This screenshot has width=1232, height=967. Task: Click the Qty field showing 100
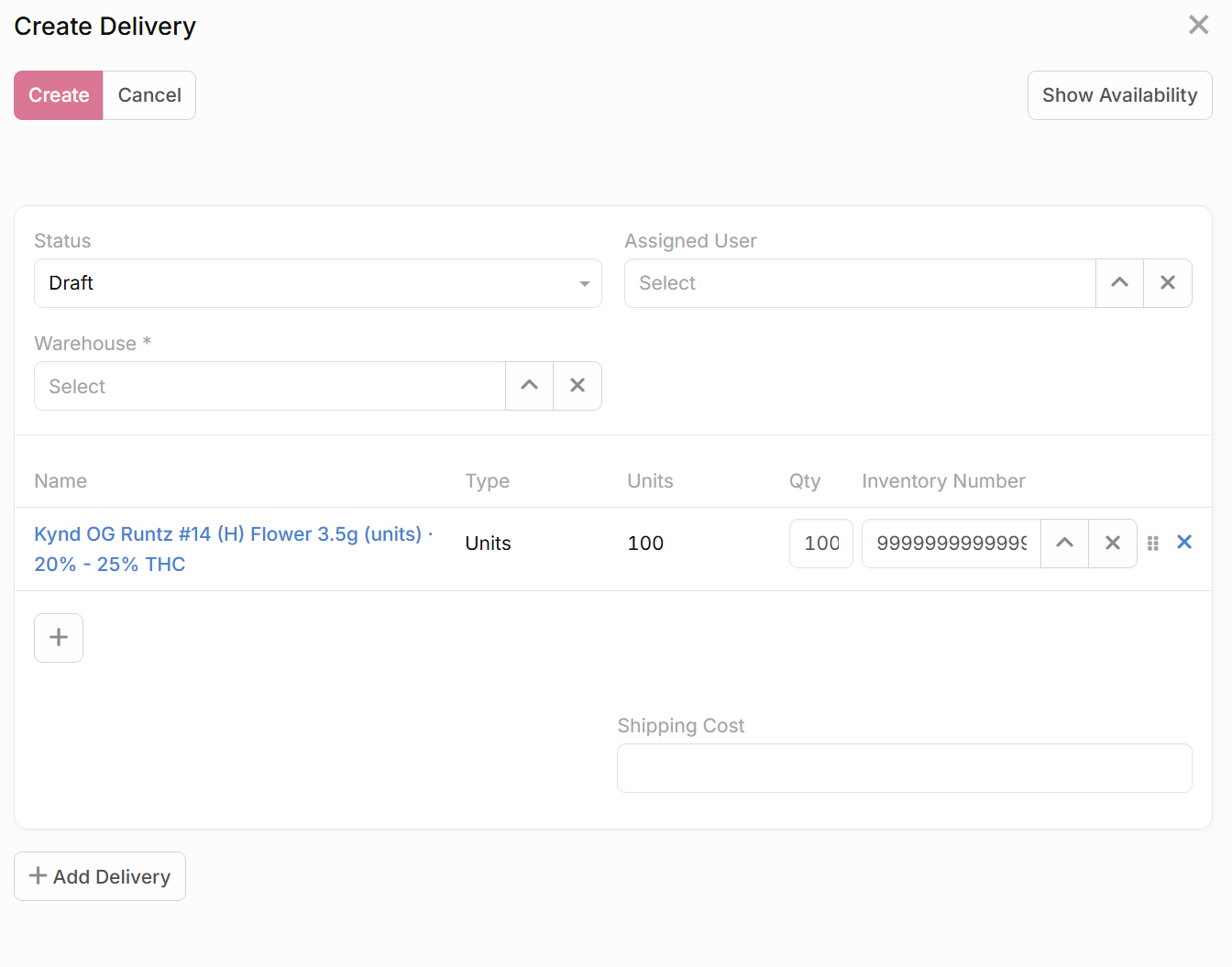(820, 544)
